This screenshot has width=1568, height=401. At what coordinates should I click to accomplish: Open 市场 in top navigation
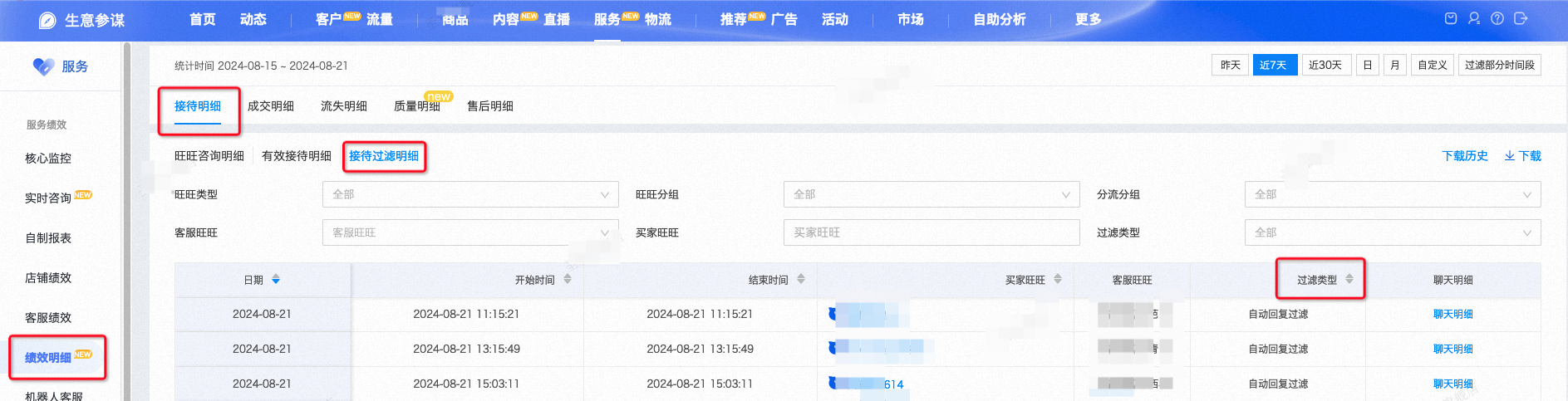tap(911, 19)
